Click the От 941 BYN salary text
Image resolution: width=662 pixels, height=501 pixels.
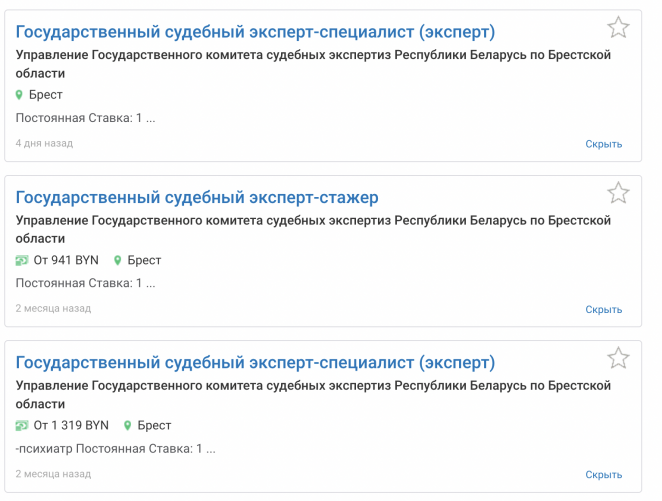pos(66,260)
